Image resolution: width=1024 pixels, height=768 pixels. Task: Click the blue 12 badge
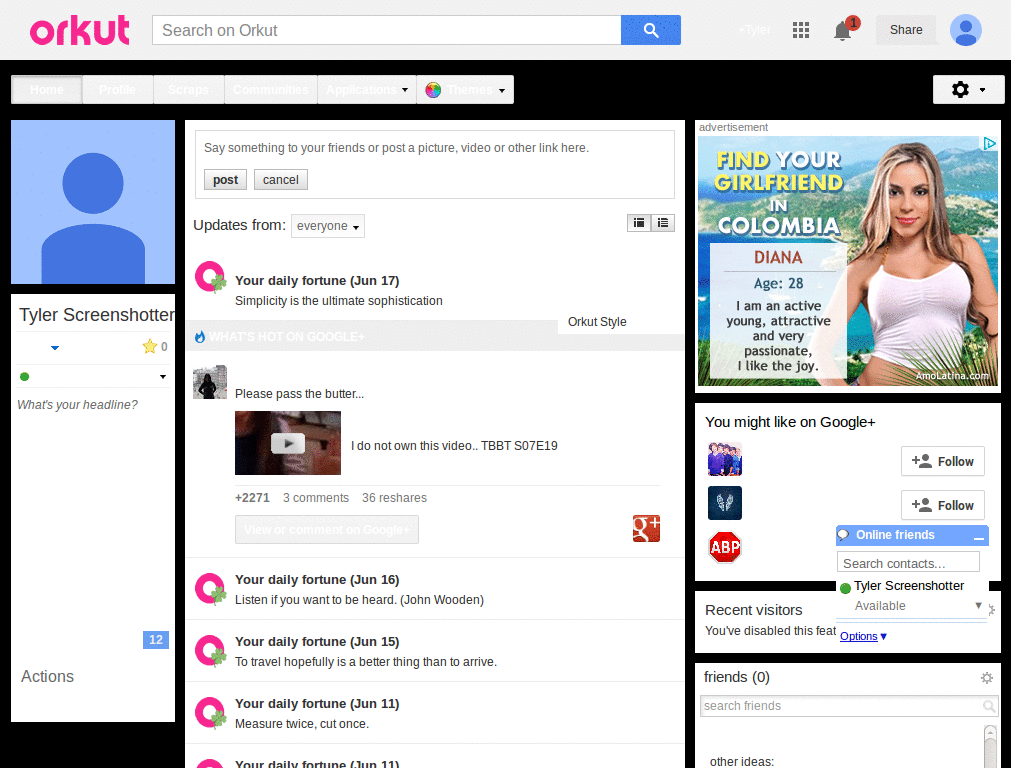click(x=155, y=640)
